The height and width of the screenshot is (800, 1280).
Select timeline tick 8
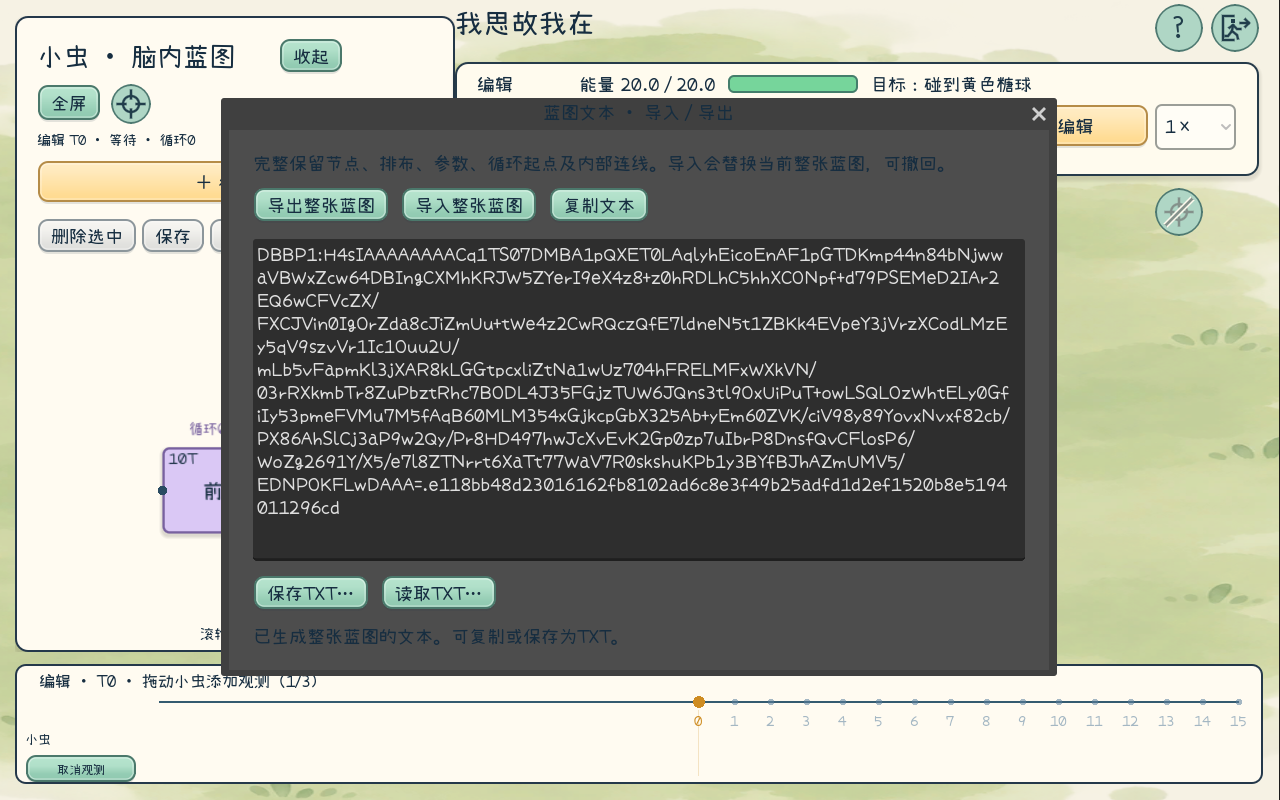pos(986,702)
